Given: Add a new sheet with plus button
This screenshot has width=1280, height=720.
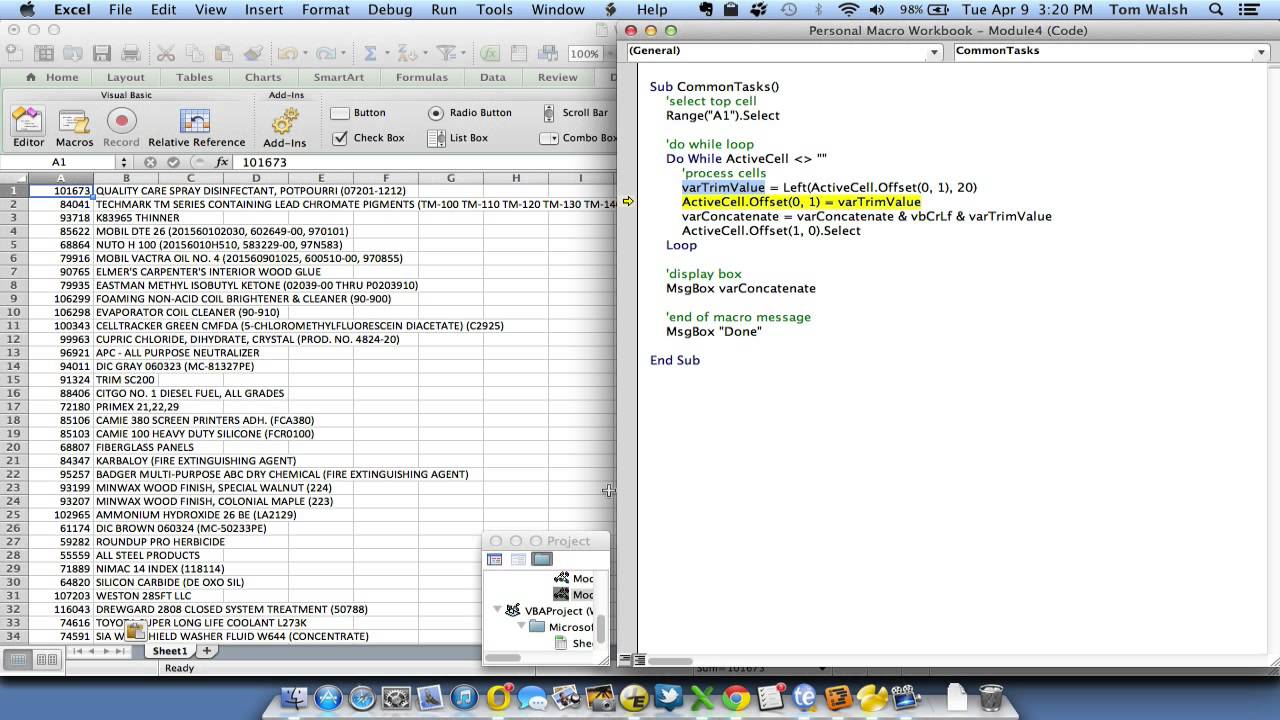Looking at the screenshot, I should 207,651.
